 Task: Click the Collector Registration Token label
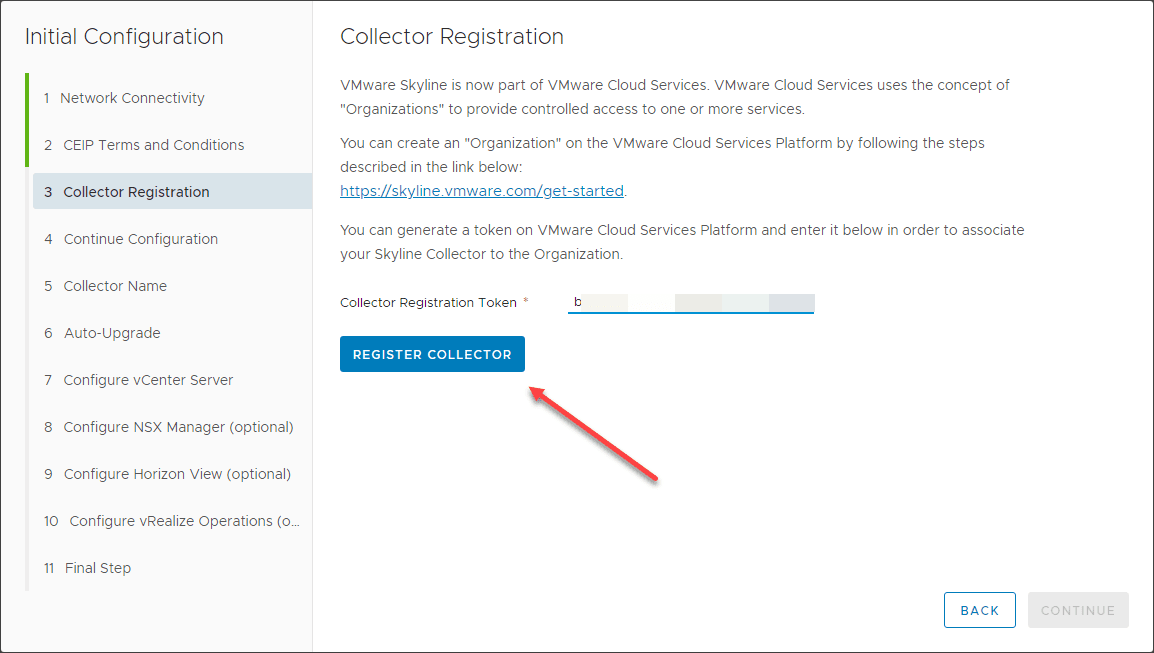coord(428,302)
